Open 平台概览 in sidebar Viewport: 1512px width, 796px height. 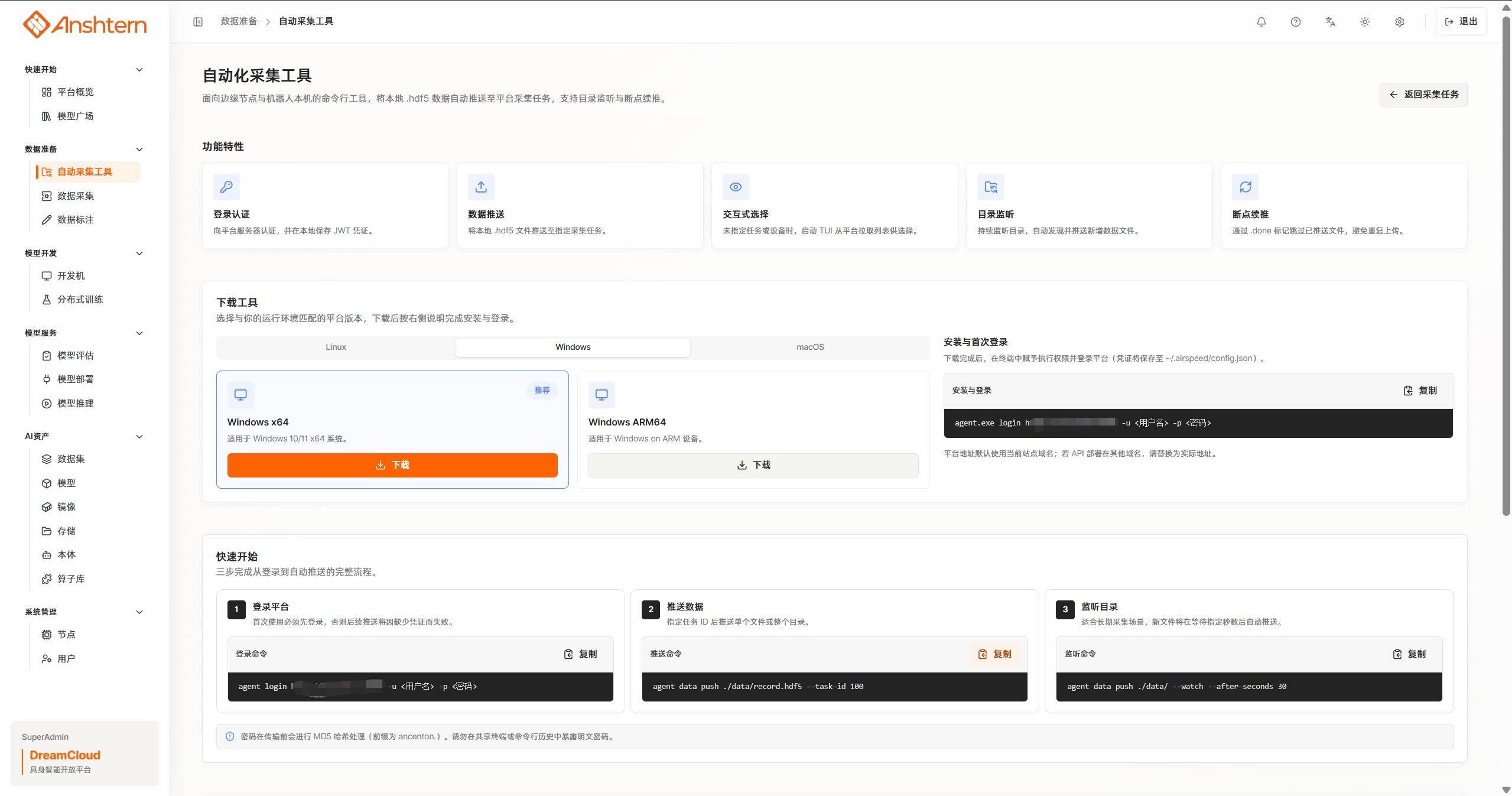(87, 92)
